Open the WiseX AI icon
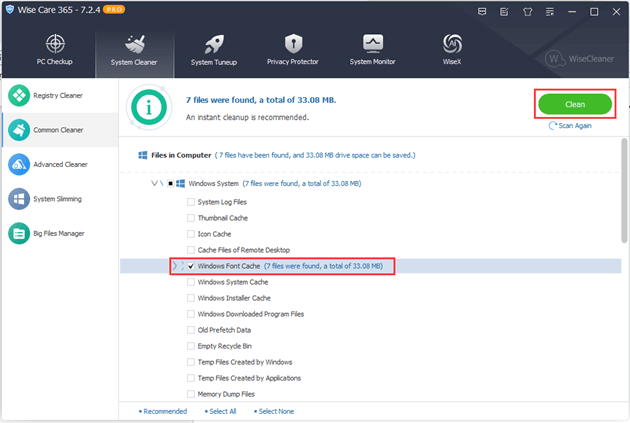This screenshot has width=630, height=423. [x=452, y=43]
